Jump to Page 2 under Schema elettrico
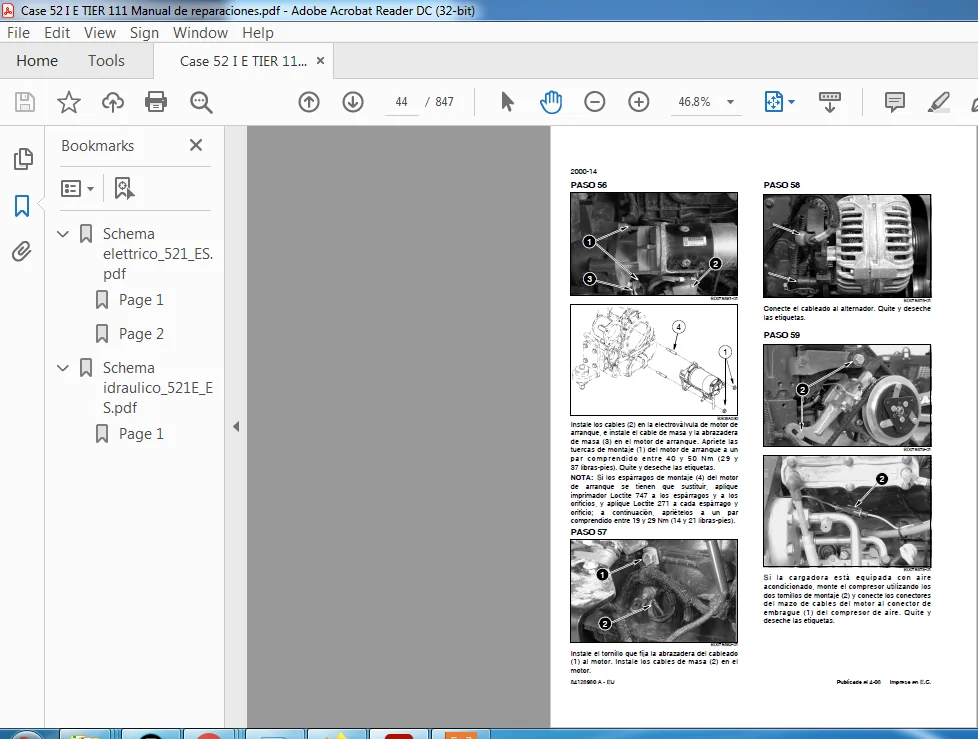This screenshot has width=978, height=739. tap(142, 334)
